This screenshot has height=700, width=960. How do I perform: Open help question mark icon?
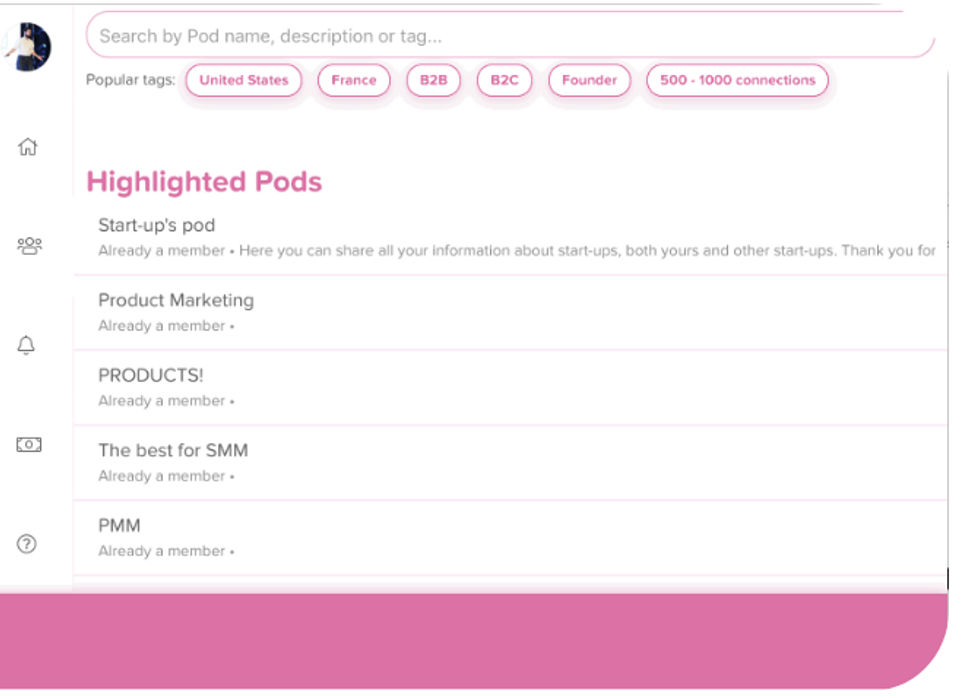point(28,544)
